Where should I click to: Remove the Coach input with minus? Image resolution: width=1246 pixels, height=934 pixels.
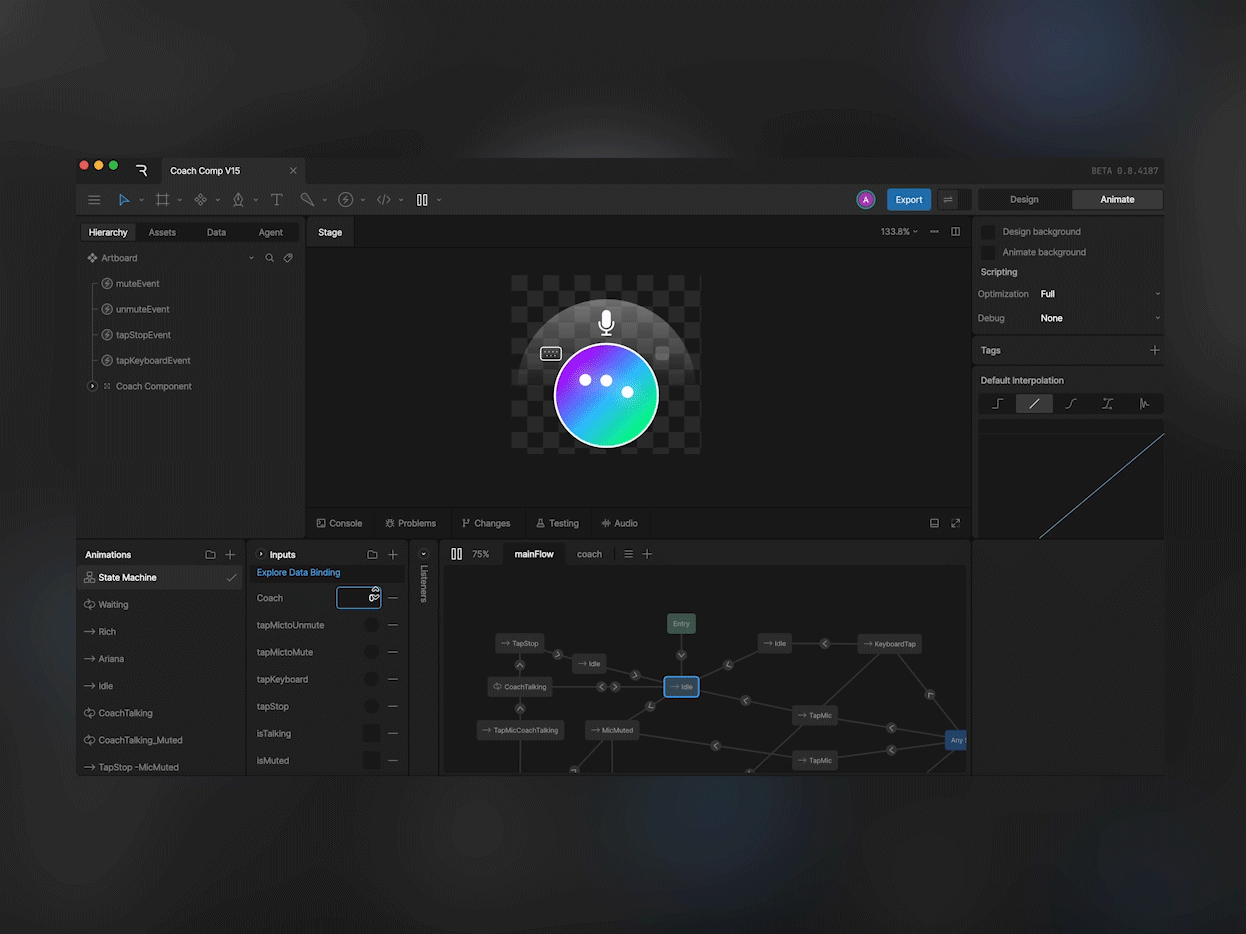(x=393, y=598)
